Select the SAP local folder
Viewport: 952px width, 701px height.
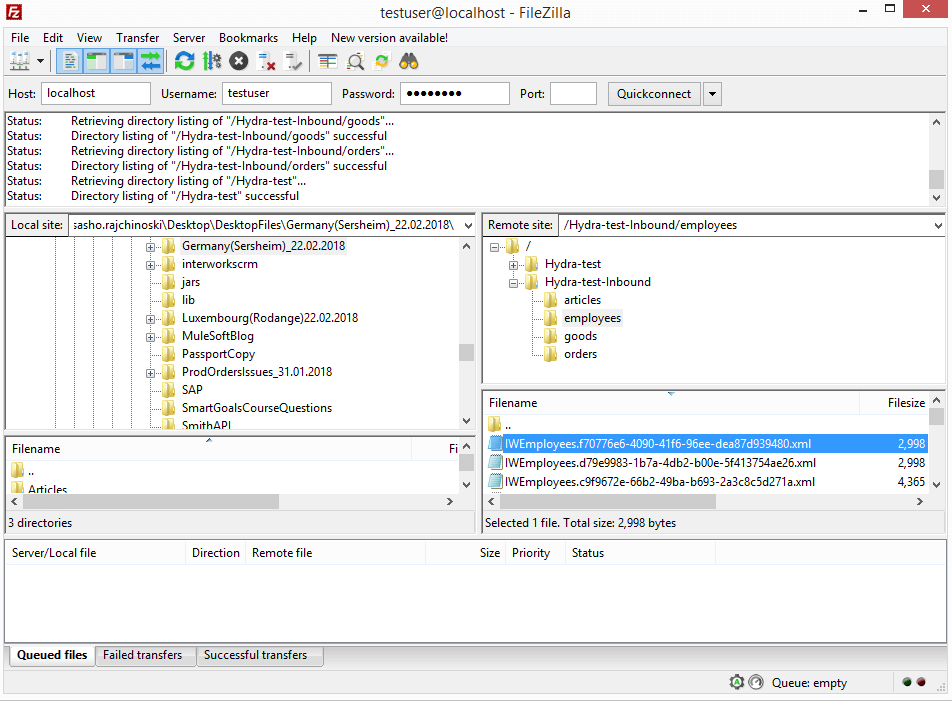click(x=192, y=390)
